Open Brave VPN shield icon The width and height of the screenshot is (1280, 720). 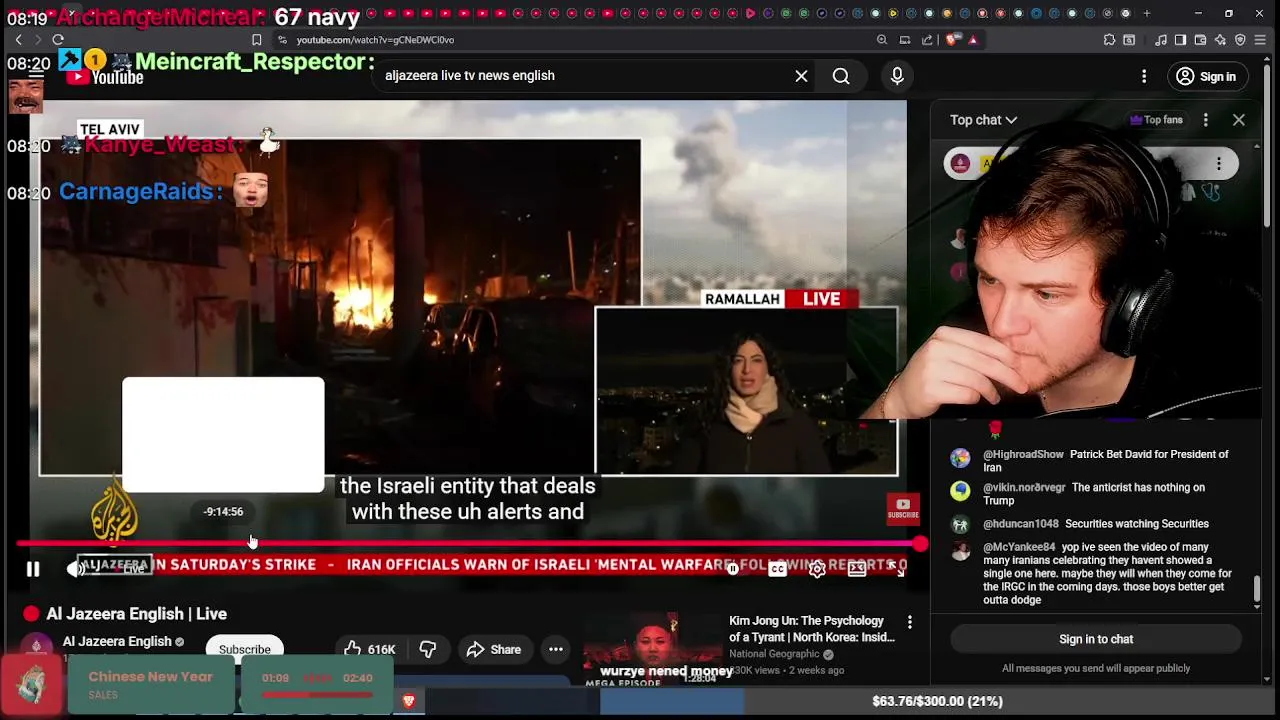pos(1241,40)
